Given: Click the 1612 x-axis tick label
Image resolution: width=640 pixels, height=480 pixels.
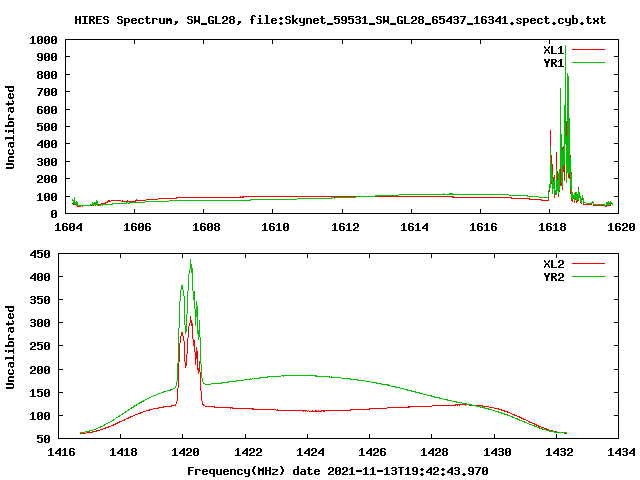Looking at the screenshot, I should 345,227.
